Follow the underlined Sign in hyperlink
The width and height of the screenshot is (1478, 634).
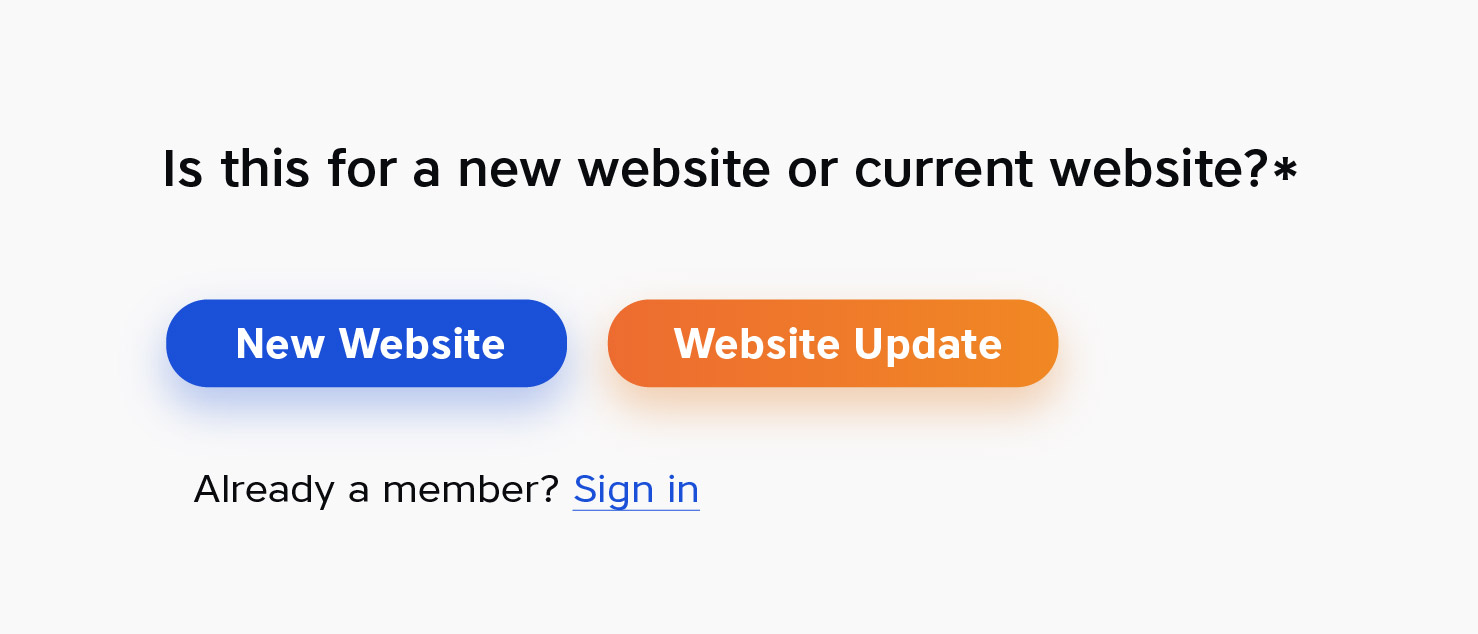coord(635,489)
